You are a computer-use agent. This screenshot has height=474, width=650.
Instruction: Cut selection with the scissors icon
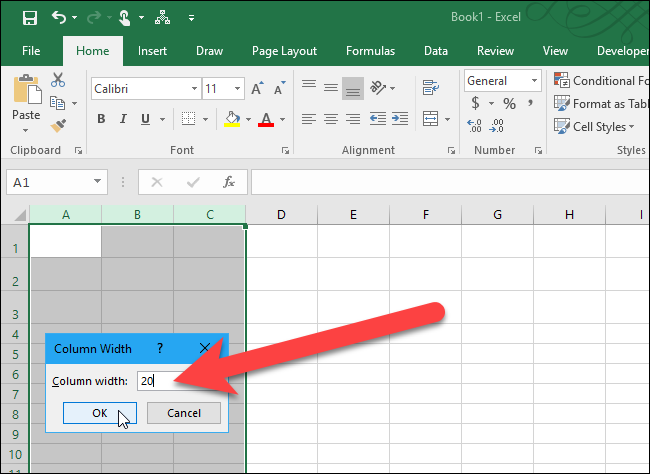click(x=58, y=80)
